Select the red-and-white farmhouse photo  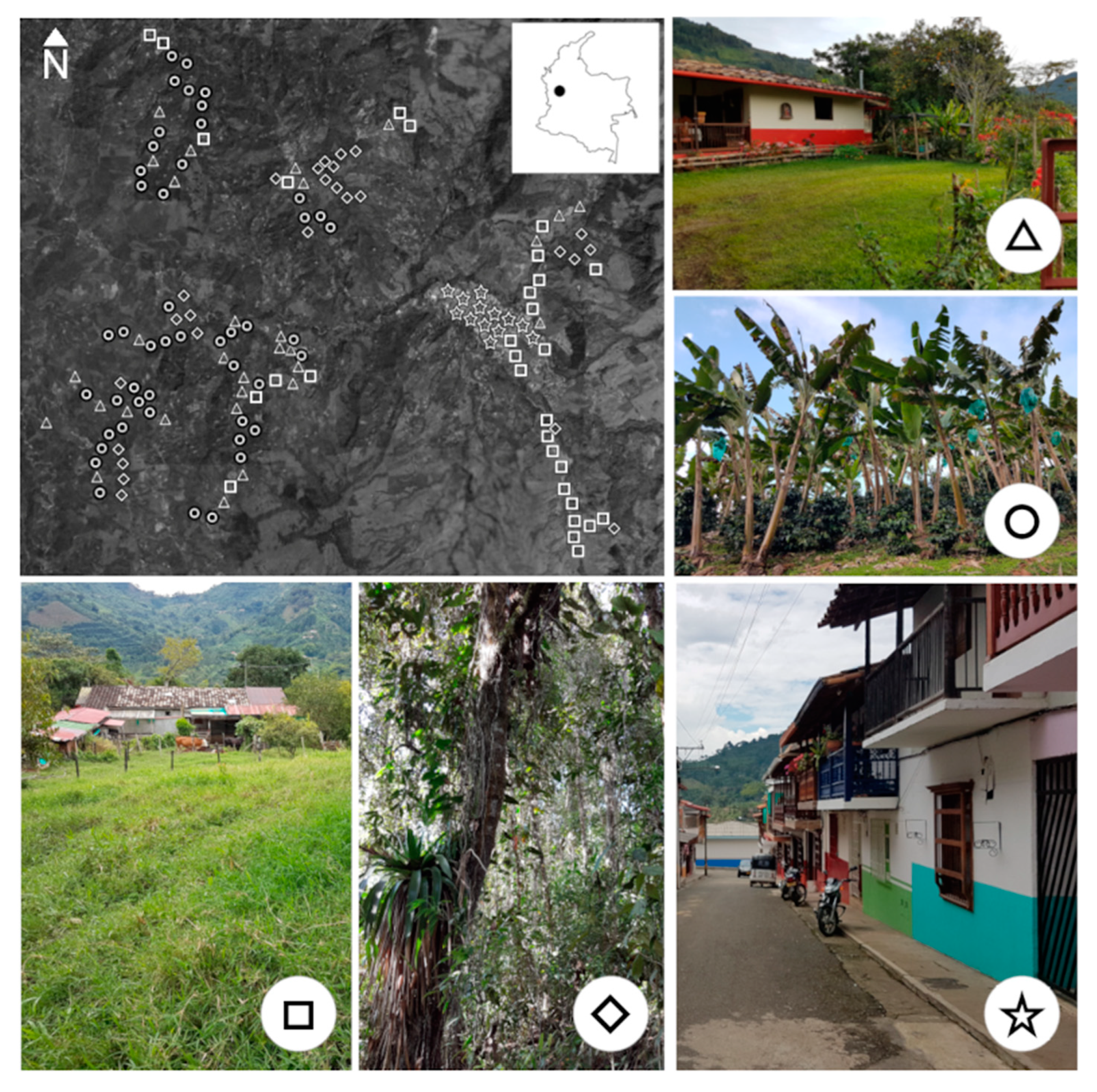[875, 153]
